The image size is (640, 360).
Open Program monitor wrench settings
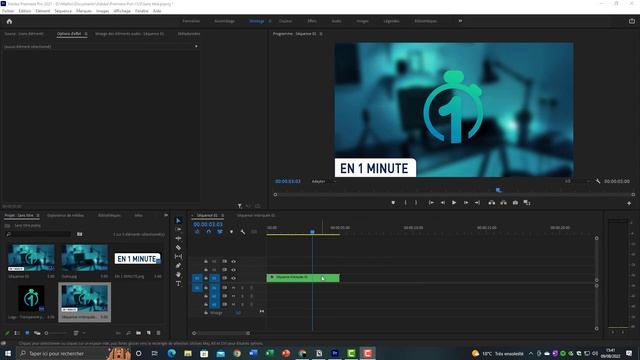[x=598, y=181]
